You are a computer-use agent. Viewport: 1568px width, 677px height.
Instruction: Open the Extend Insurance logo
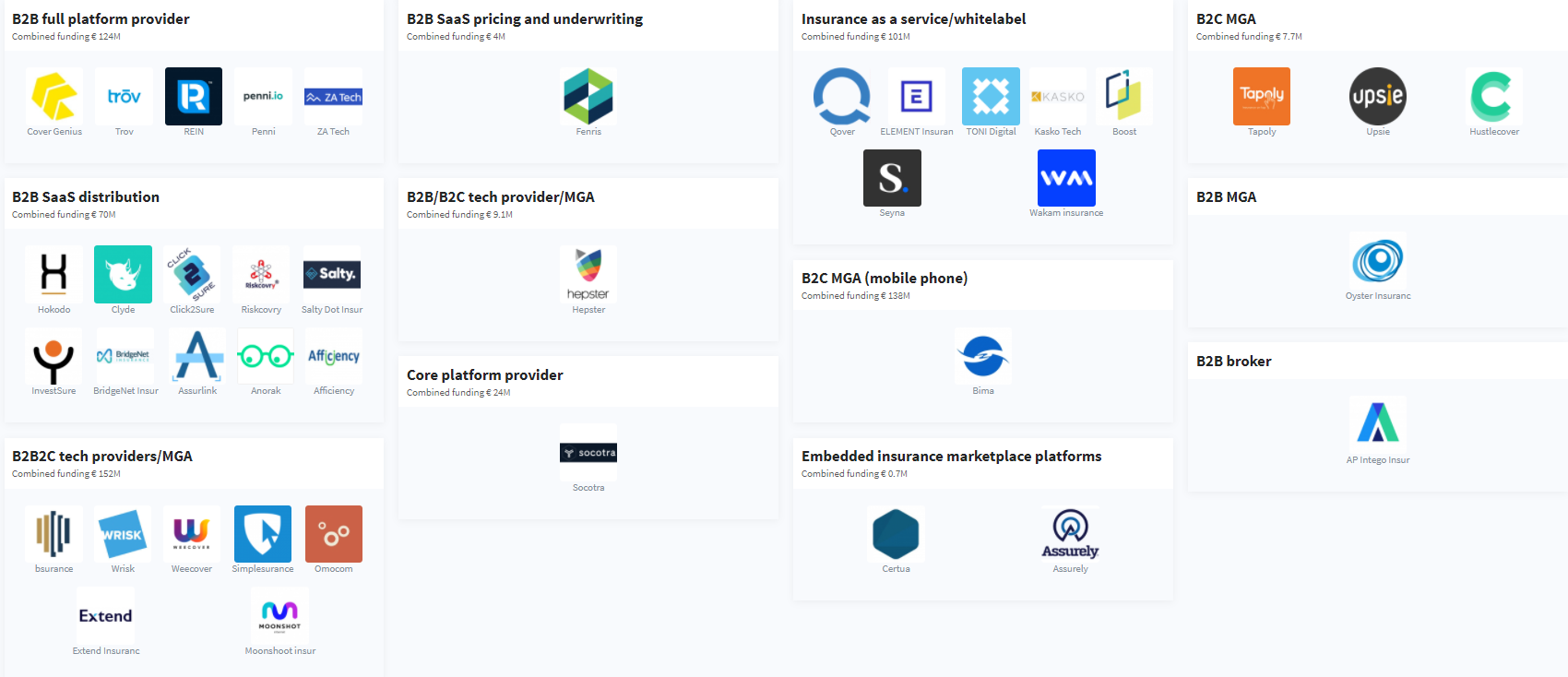(x=106, y=616)
